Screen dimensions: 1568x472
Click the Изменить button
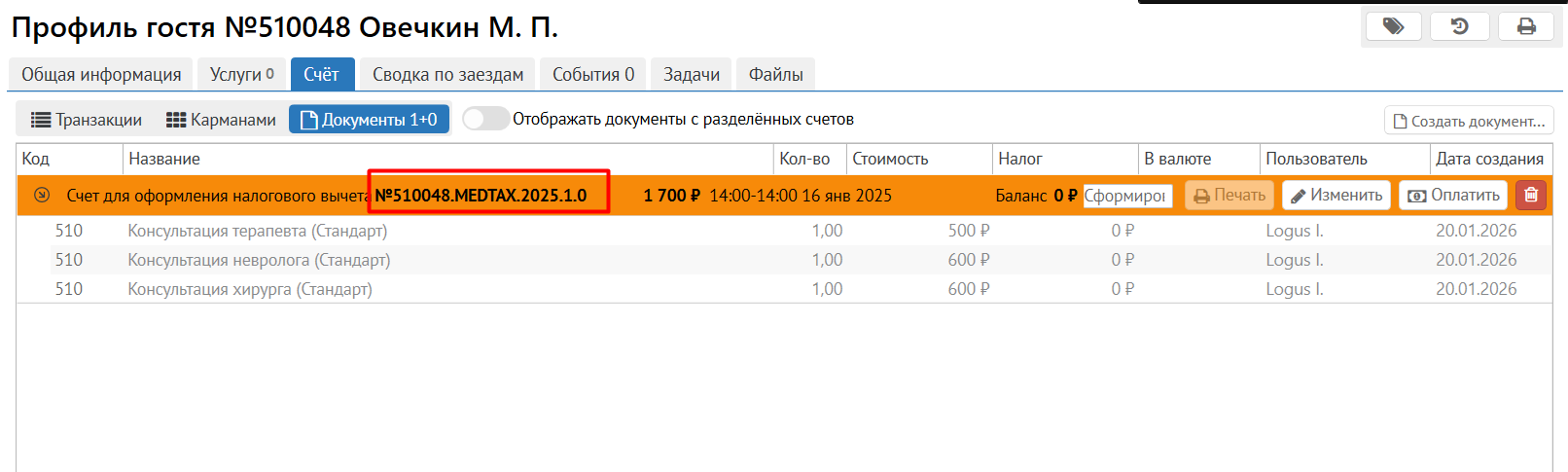pos(1336,195)
